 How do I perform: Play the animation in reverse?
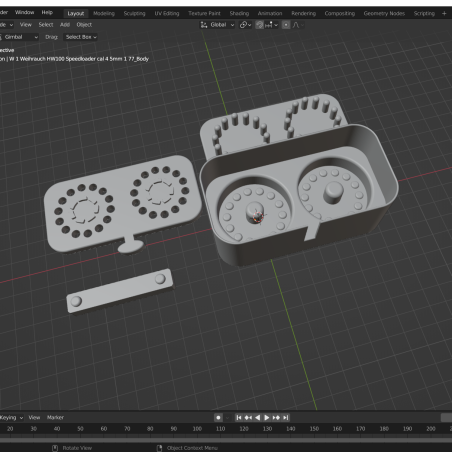(257, 418)
